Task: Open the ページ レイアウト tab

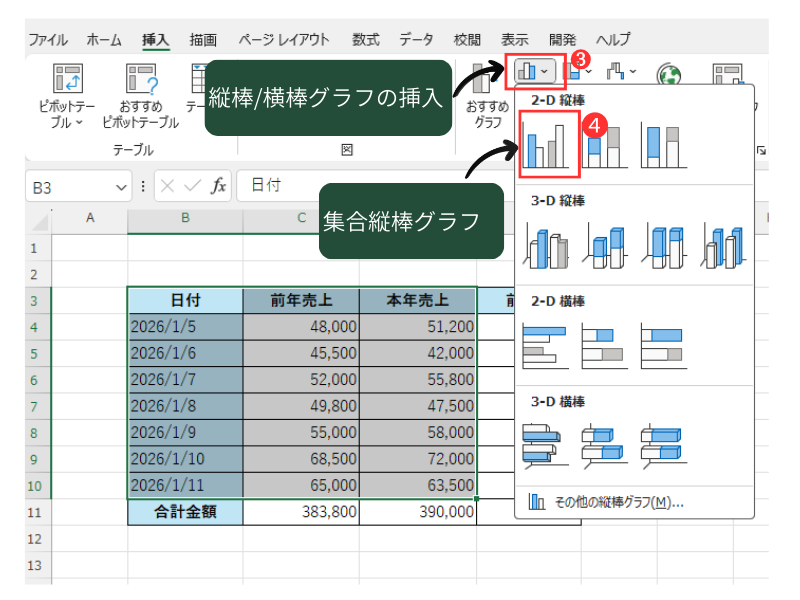Action: point(284,40)
